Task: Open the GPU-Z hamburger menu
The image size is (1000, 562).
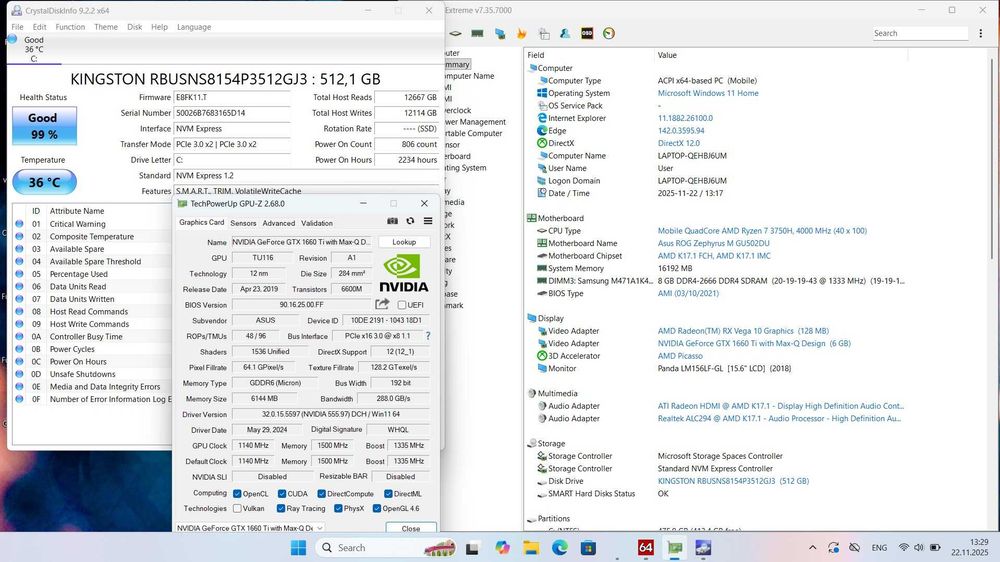Action: (x=428, y=221)
